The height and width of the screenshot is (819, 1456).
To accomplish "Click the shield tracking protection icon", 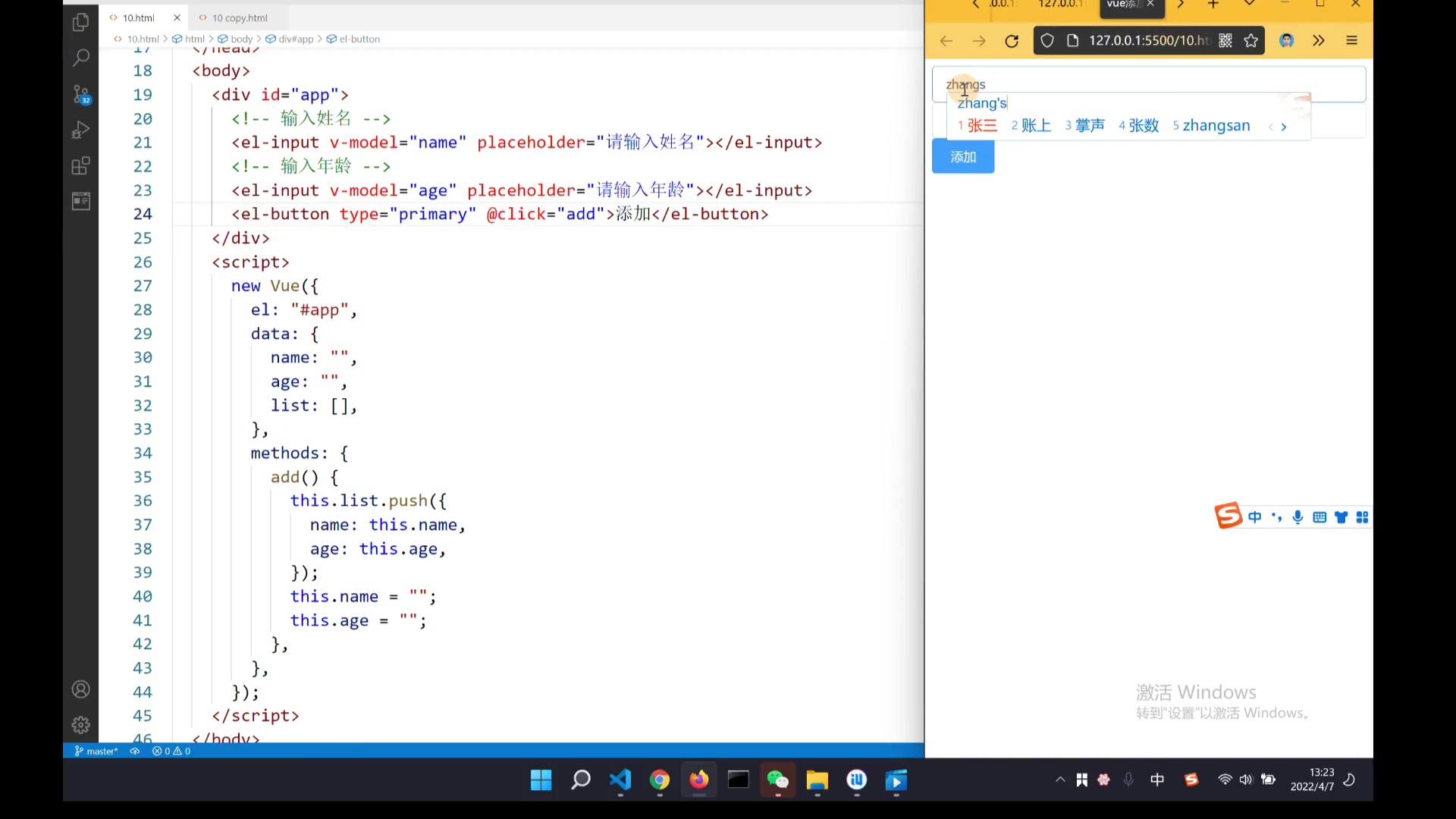I will click(x=1047, y=41).
